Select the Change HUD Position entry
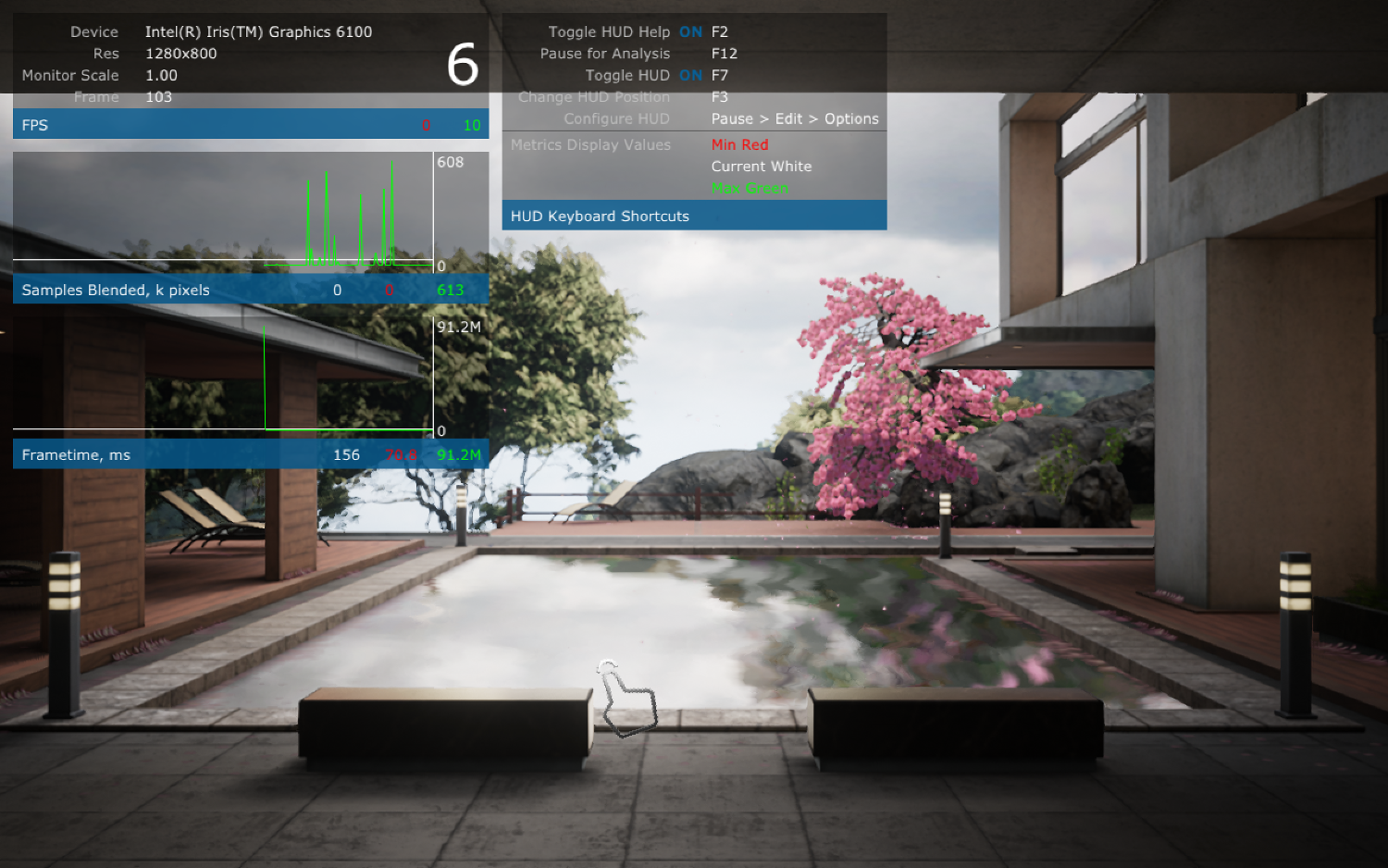Viewport: 1388px width, 868px height. (594, 97)
